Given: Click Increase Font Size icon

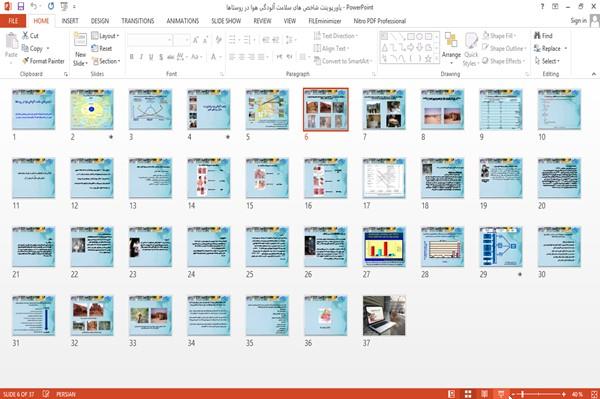Looking at the screenshot, I should pos(196,40).
